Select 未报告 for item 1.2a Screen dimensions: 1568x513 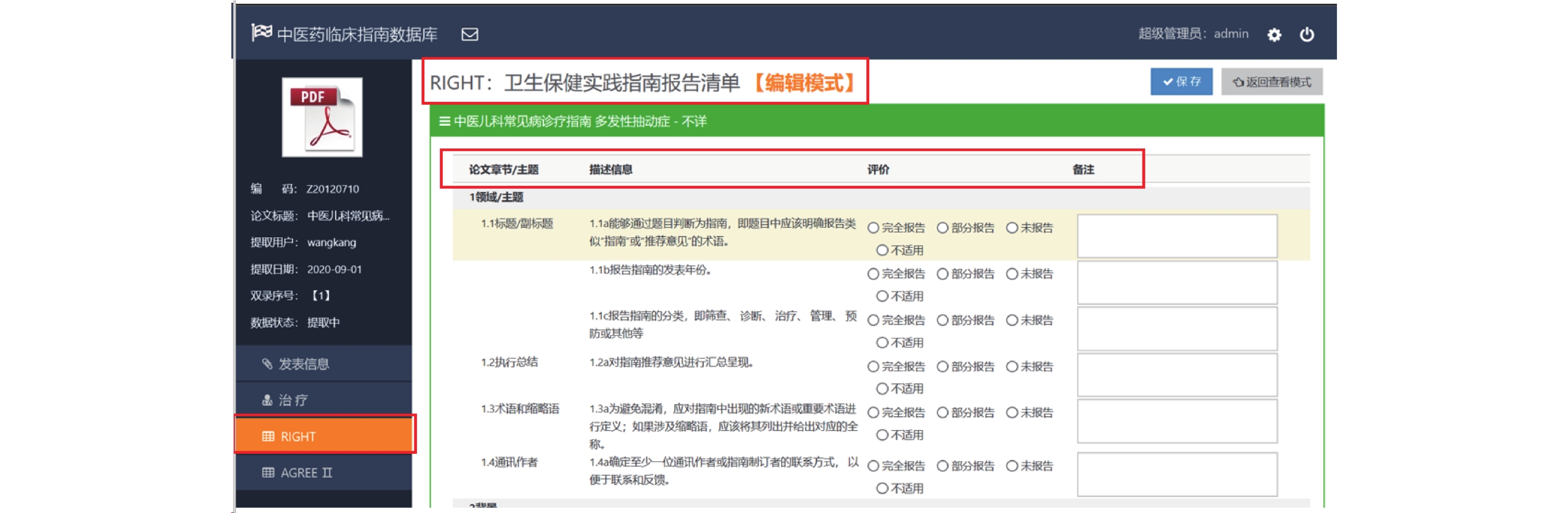[1012, 366]
